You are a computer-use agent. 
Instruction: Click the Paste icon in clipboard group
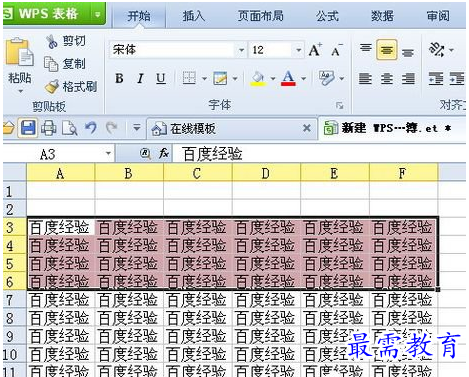click(19, 52)
